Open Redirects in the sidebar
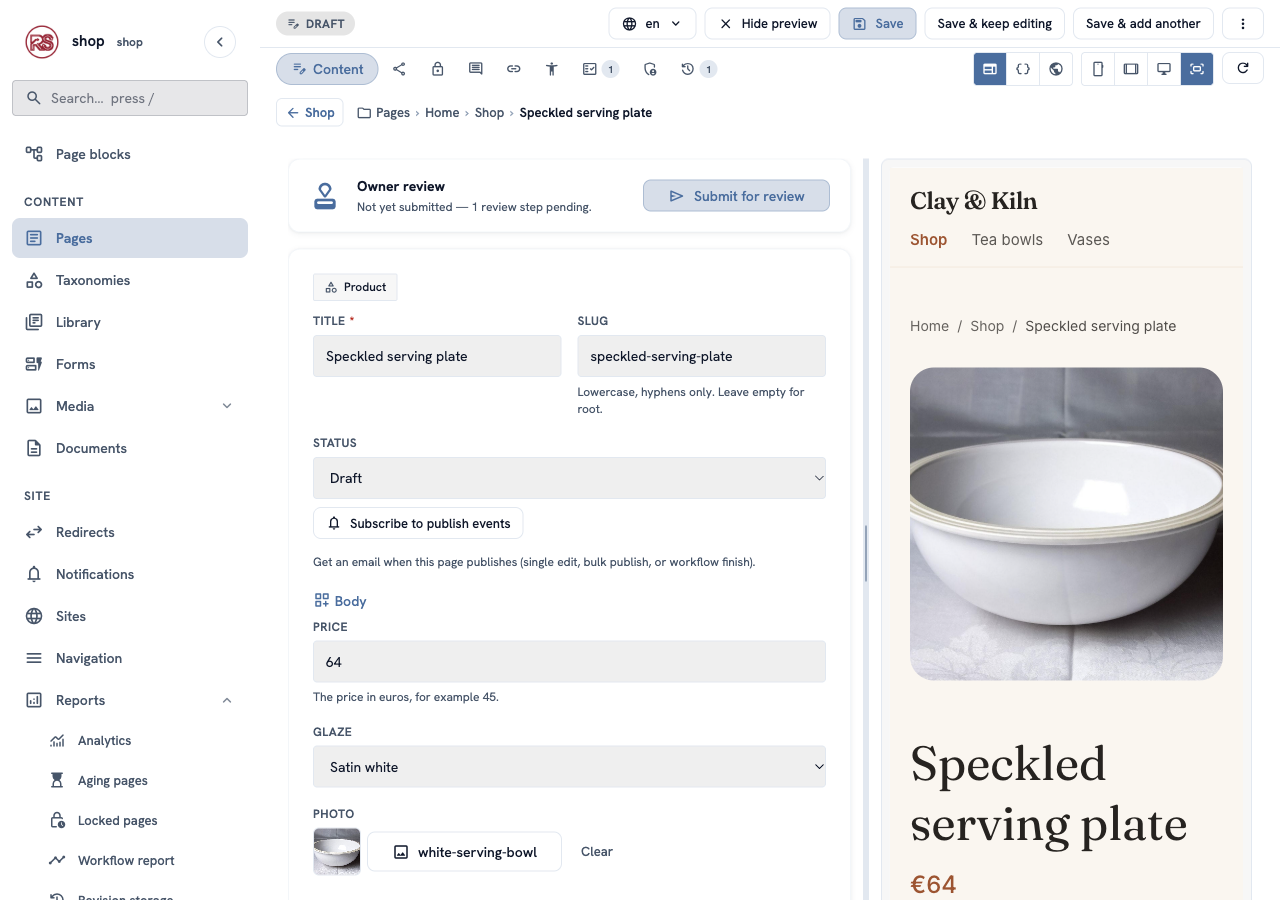This screenshot has height=900, width=1280. click(130, 532)
